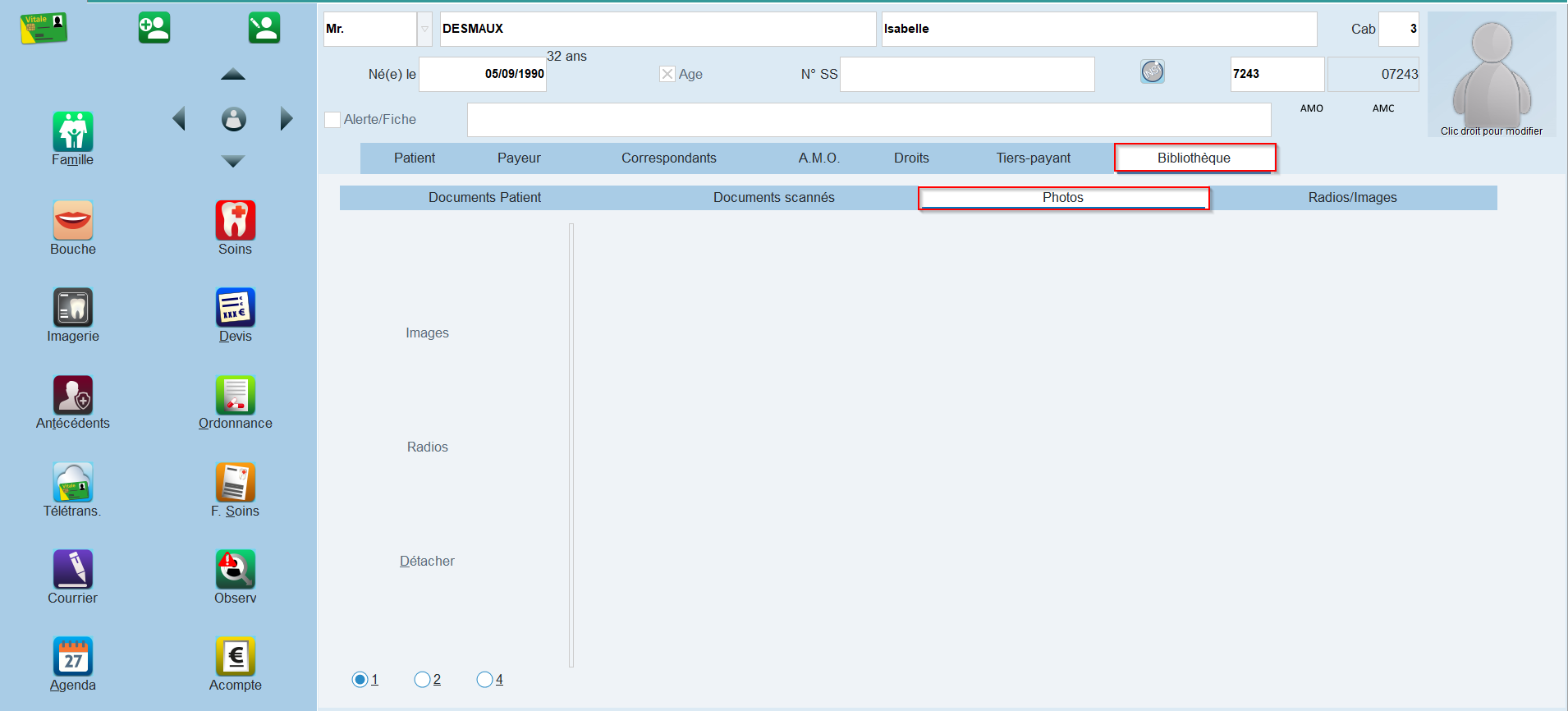
Task: Expand the title dropdown next to Mr.
Action: [424, 29]
